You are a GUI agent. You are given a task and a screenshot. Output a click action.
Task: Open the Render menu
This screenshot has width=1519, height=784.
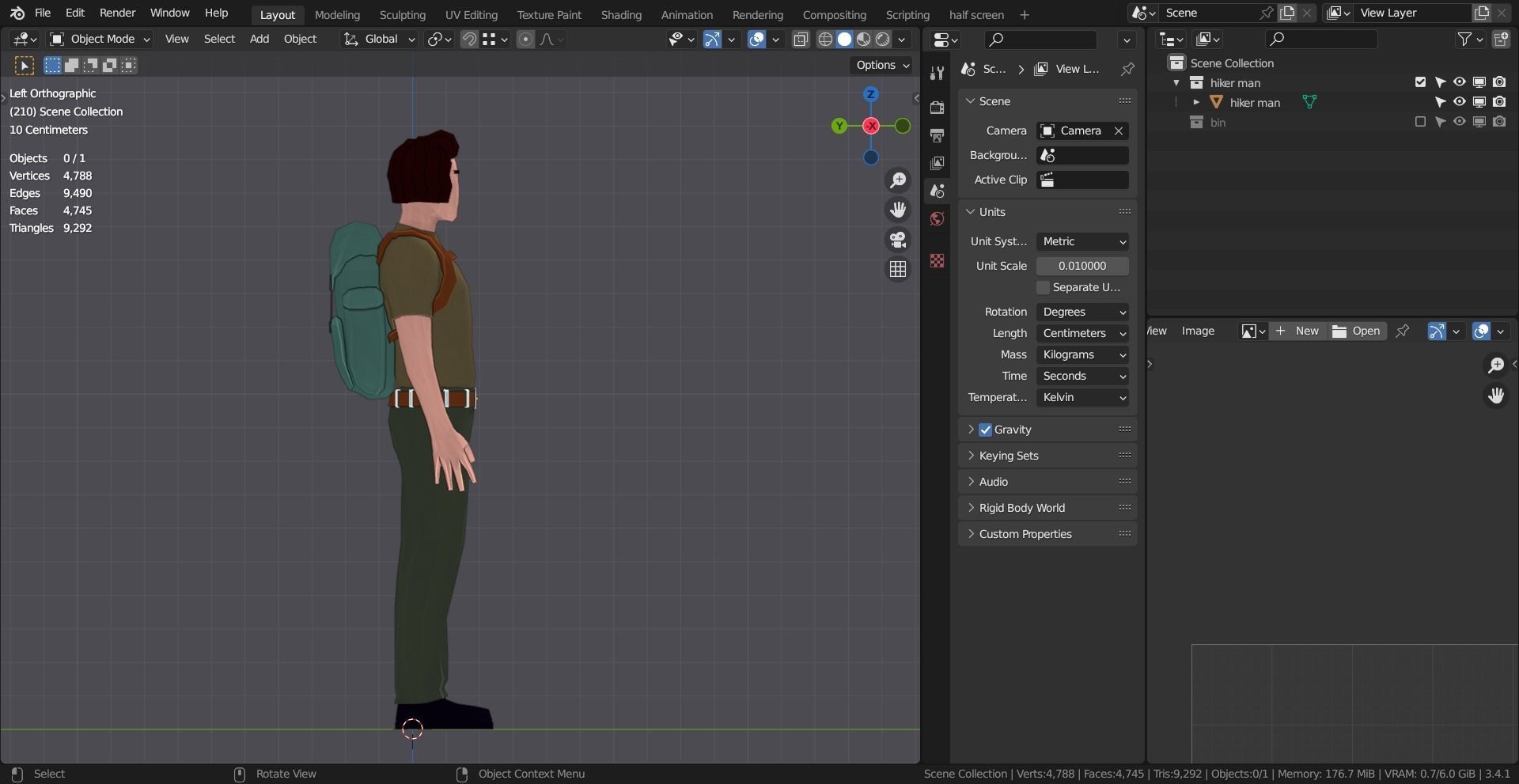117,13
